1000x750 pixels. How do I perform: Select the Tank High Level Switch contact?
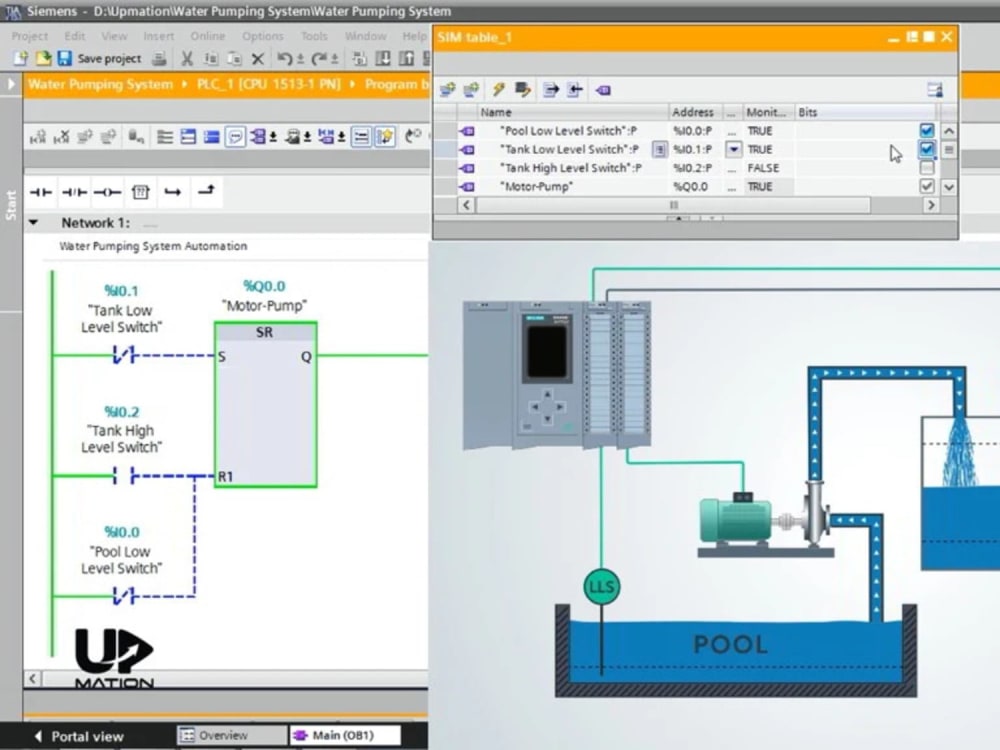tap(124, 475)
